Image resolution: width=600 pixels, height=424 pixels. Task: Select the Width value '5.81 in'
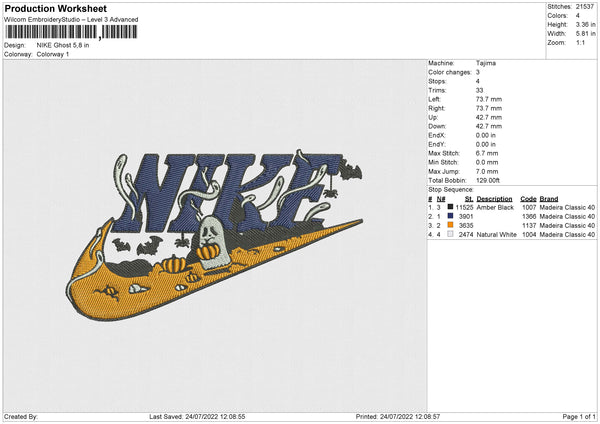(585, 34)
